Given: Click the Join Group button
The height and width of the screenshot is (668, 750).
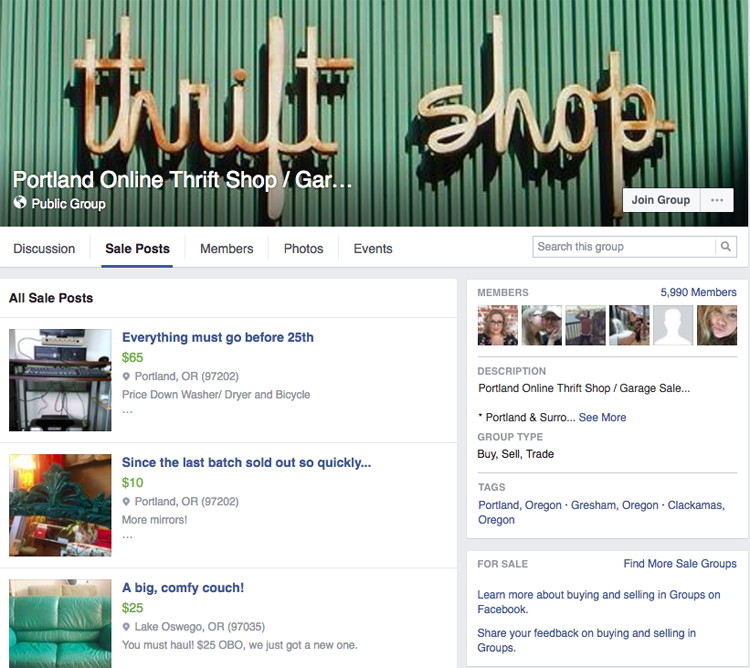Looking at the screenshot, I should [x=661, y=200].
